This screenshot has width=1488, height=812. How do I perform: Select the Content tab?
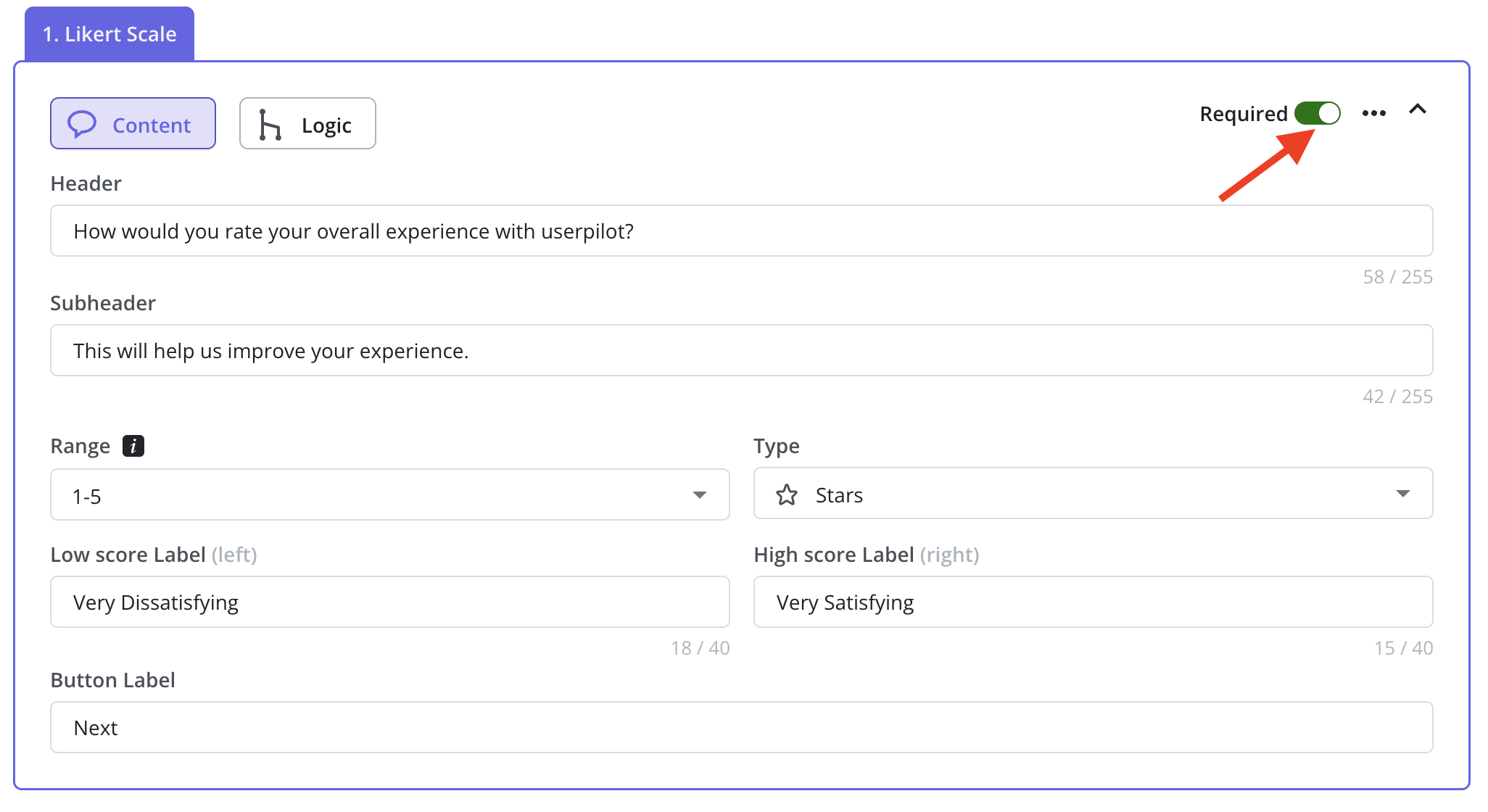pos(133,124)
